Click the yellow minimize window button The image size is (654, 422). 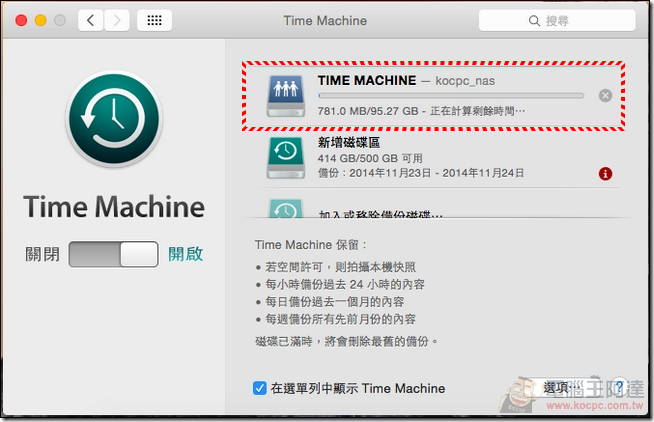pos(40,20)
